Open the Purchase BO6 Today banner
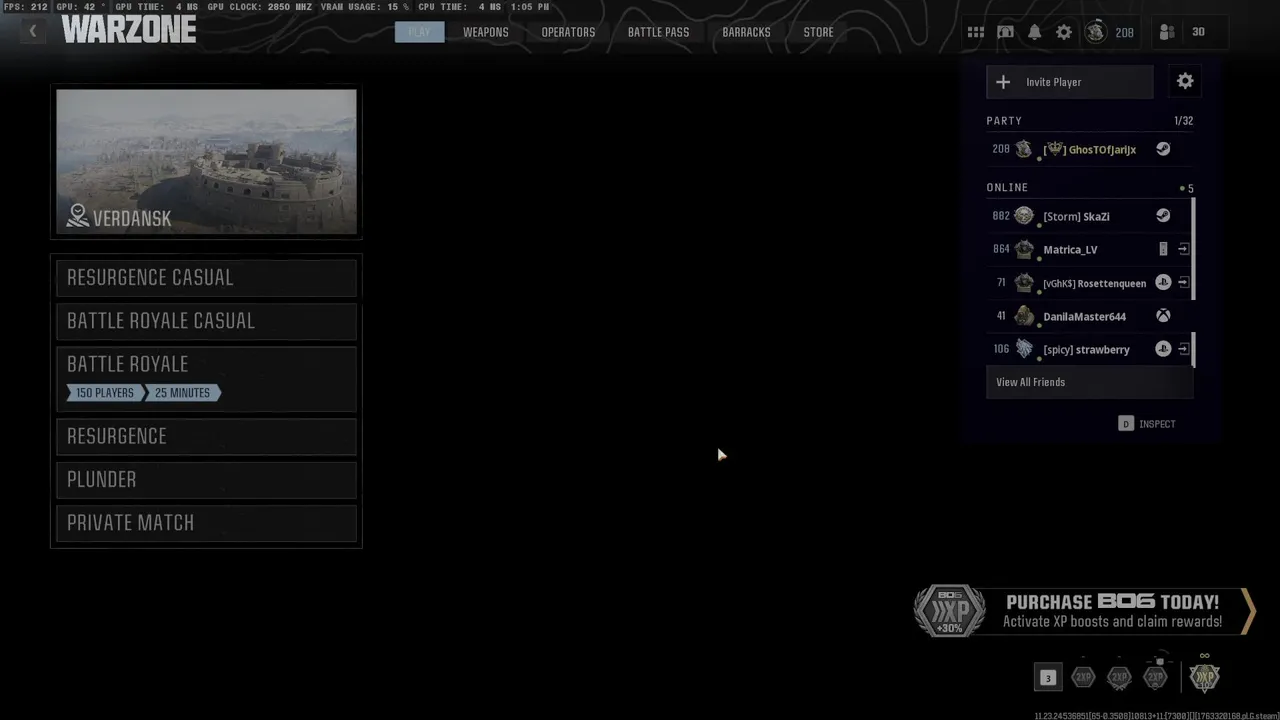This screenshot has width=1280, height=720. click(1084, 611)
